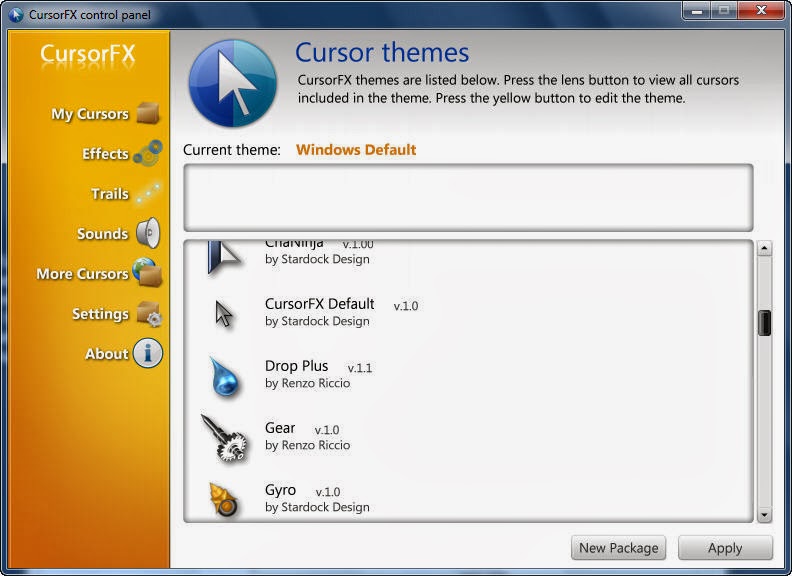This screenshot has width=792, height=576.
Task: Open the Settings section
Action: pos(101,314)
